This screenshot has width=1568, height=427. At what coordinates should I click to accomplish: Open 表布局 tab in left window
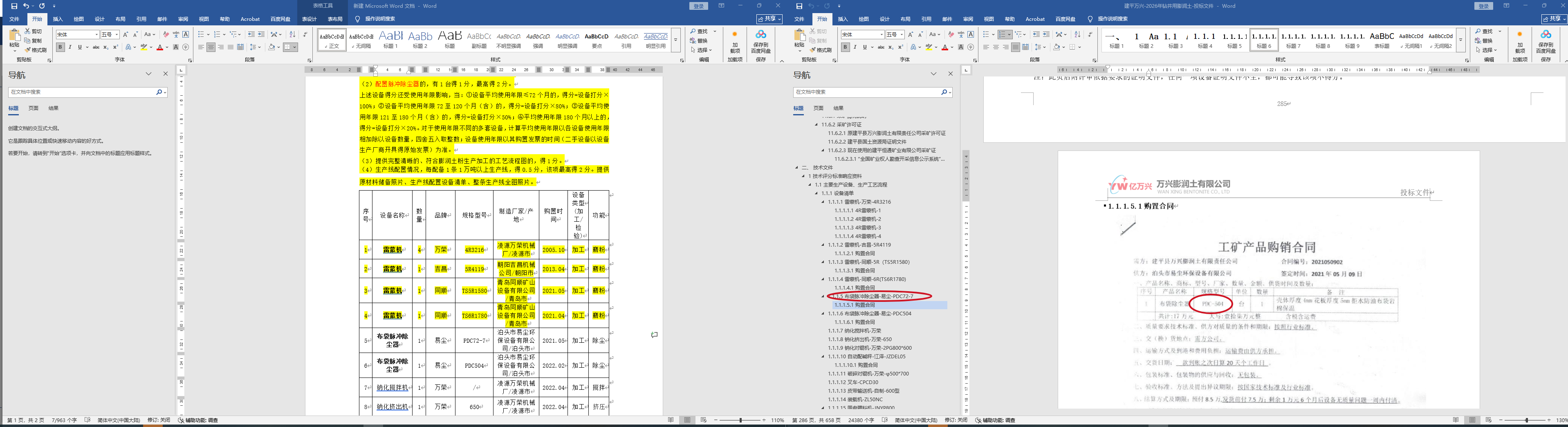(335, 19)
